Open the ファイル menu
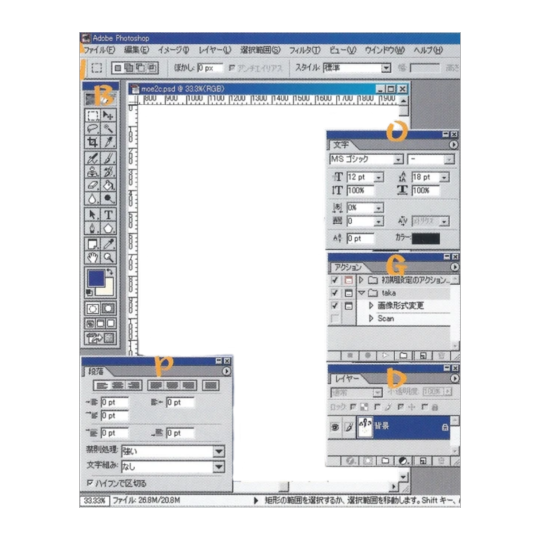The width and height of the screenshot is (540, 540). click(x=99, y=50)
